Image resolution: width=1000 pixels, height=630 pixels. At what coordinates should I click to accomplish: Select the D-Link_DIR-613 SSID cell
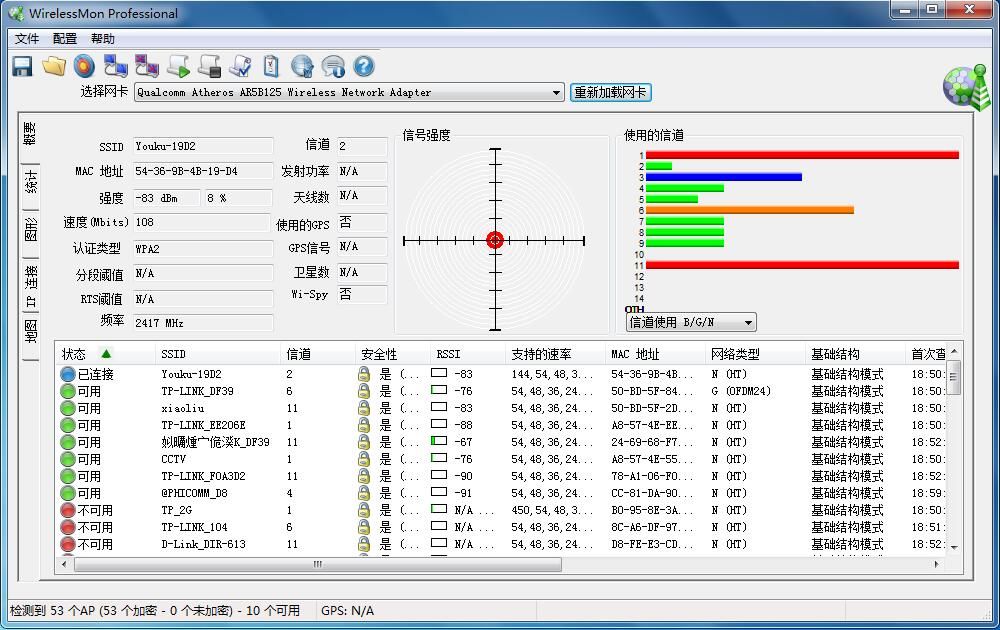pos(203,544)
